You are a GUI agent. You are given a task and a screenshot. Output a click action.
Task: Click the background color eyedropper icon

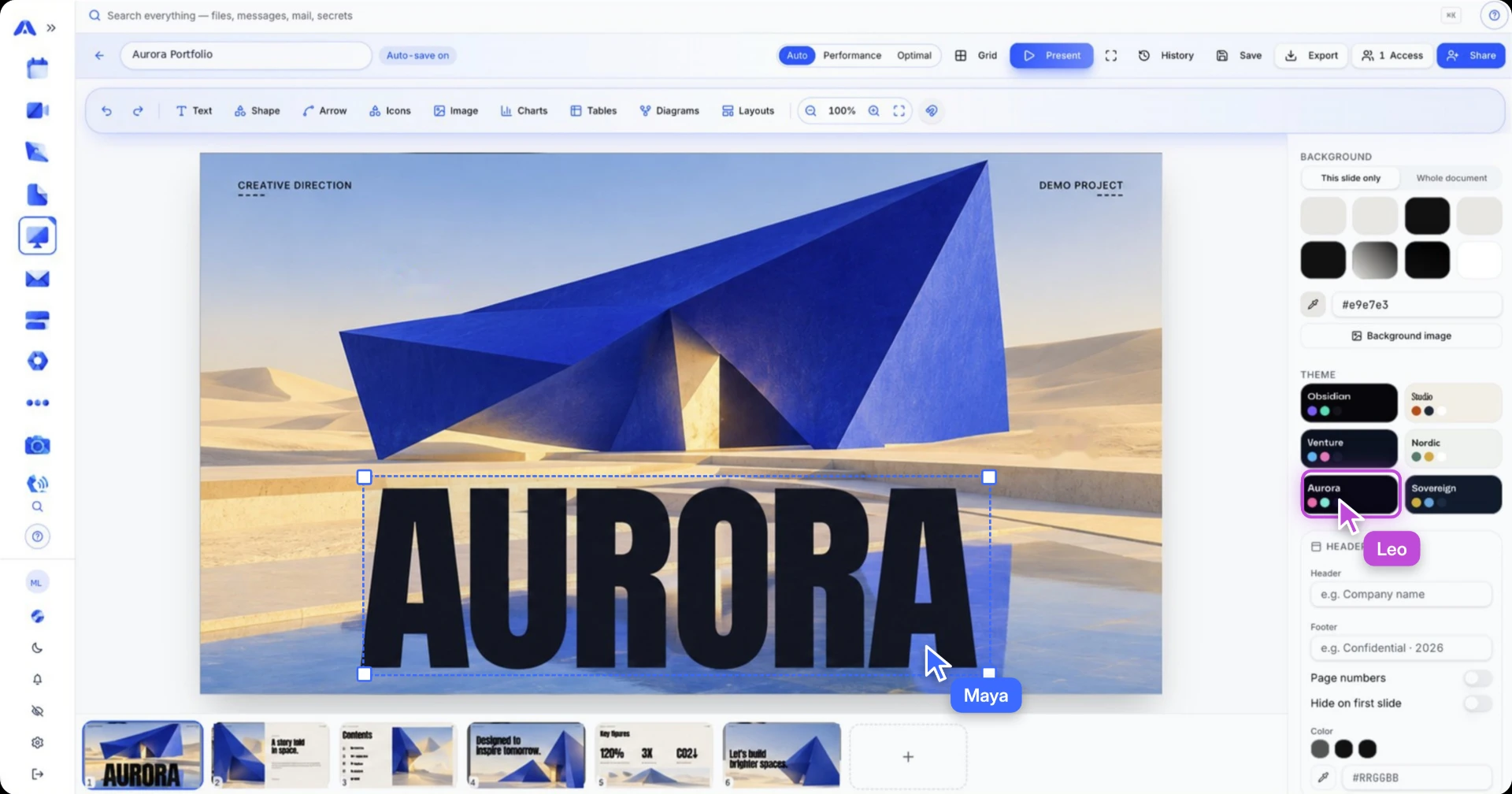tap(1313, 304)
